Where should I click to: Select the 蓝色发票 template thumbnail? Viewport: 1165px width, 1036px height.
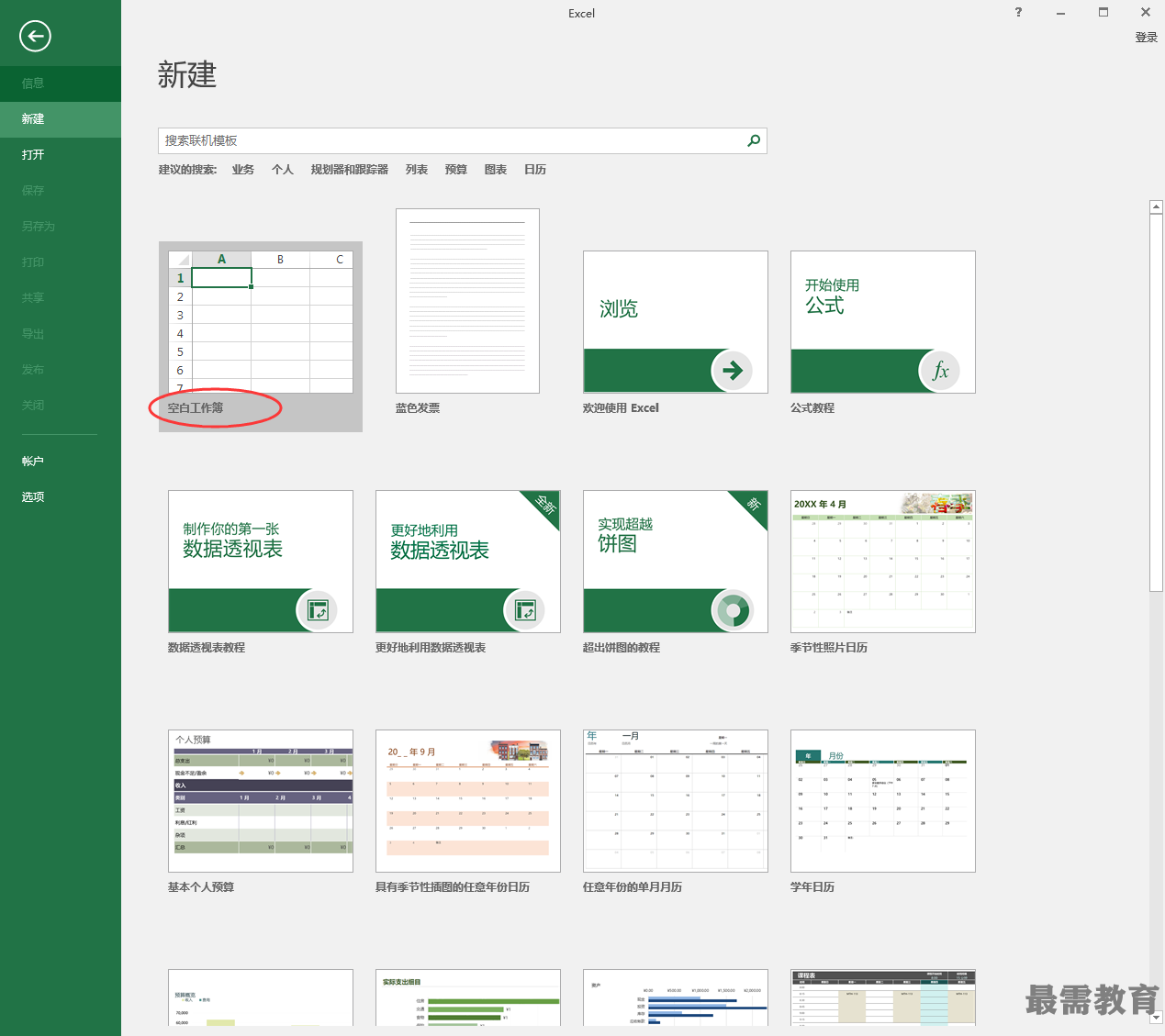pyautogui.click(x=467, y=301)
